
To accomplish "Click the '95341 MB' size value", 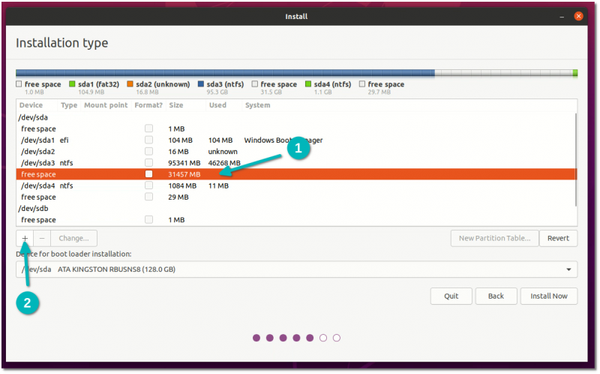I will pos(184,163).
